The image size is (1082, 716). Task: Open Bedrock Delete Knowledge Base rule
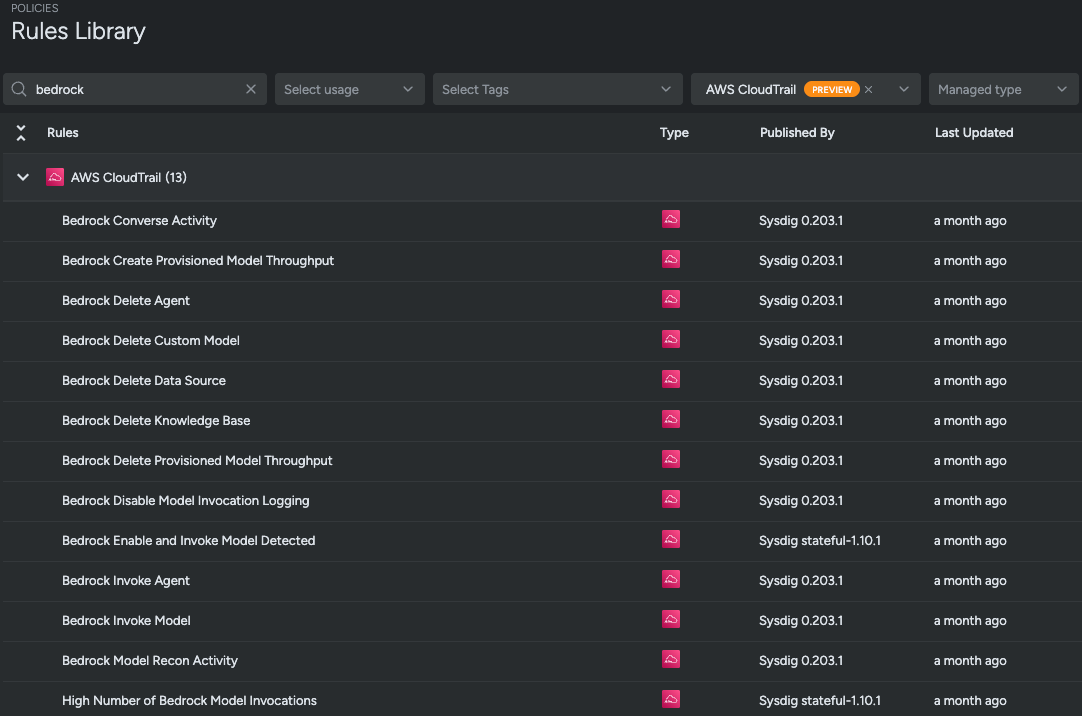click(156, 421)
